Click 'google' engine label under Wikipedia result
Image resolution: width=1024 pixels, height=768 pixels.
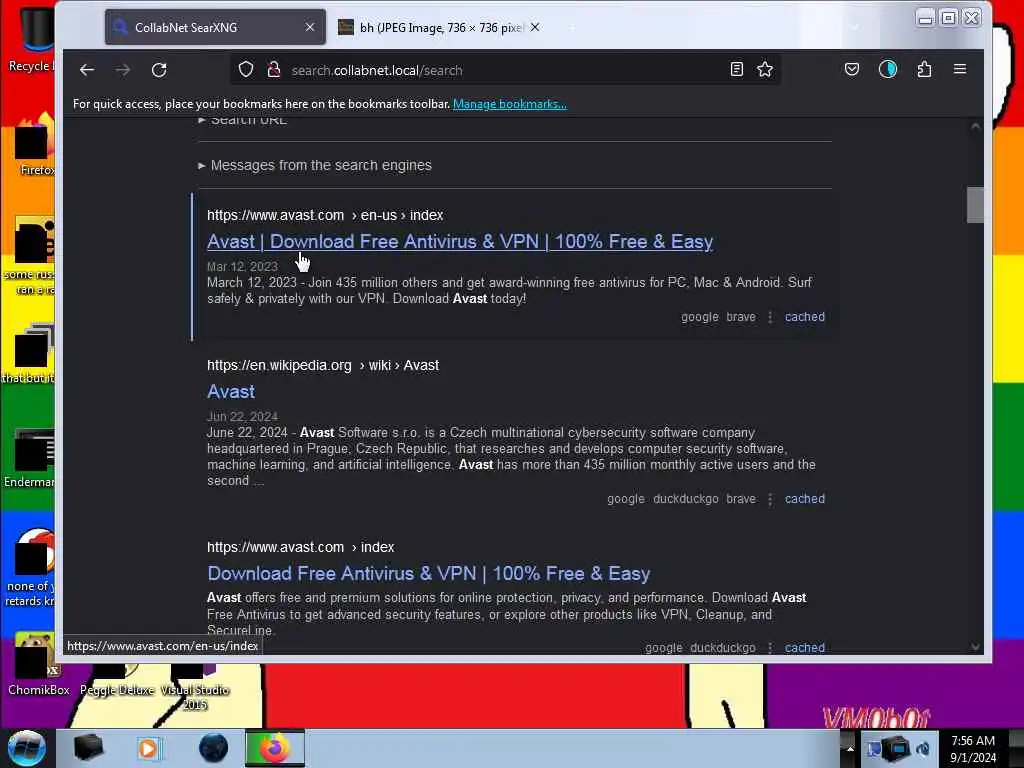tap(626, 499)
